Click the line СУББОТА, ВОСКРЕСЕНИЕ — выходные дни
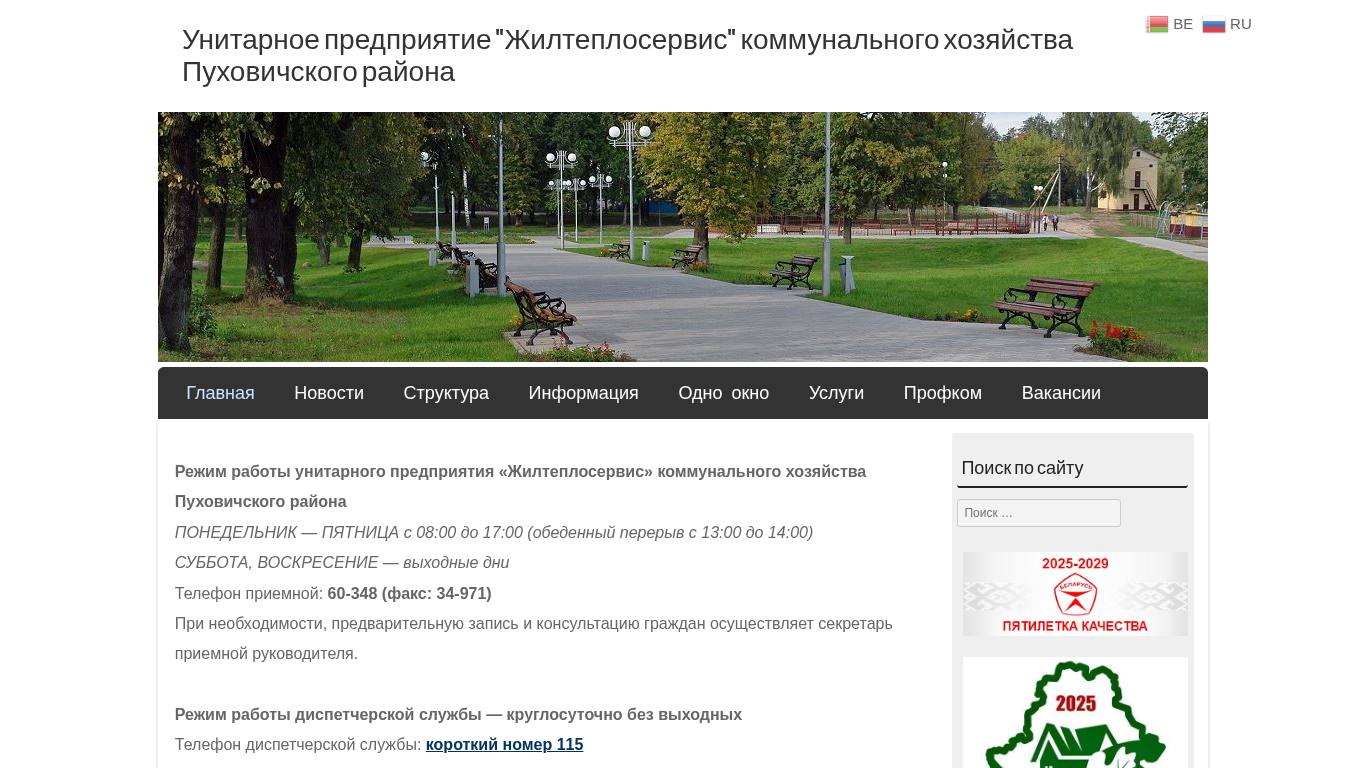This screenshot has height=768, width=1366. tap(342, 563)
